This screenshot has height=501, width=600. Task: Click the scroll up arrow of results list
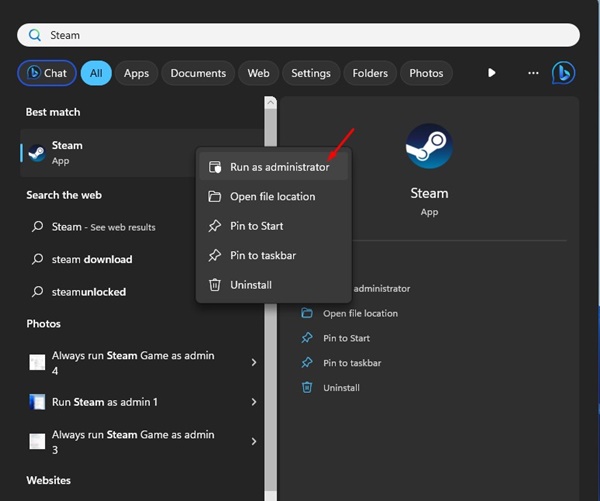[x=271, y=102]
